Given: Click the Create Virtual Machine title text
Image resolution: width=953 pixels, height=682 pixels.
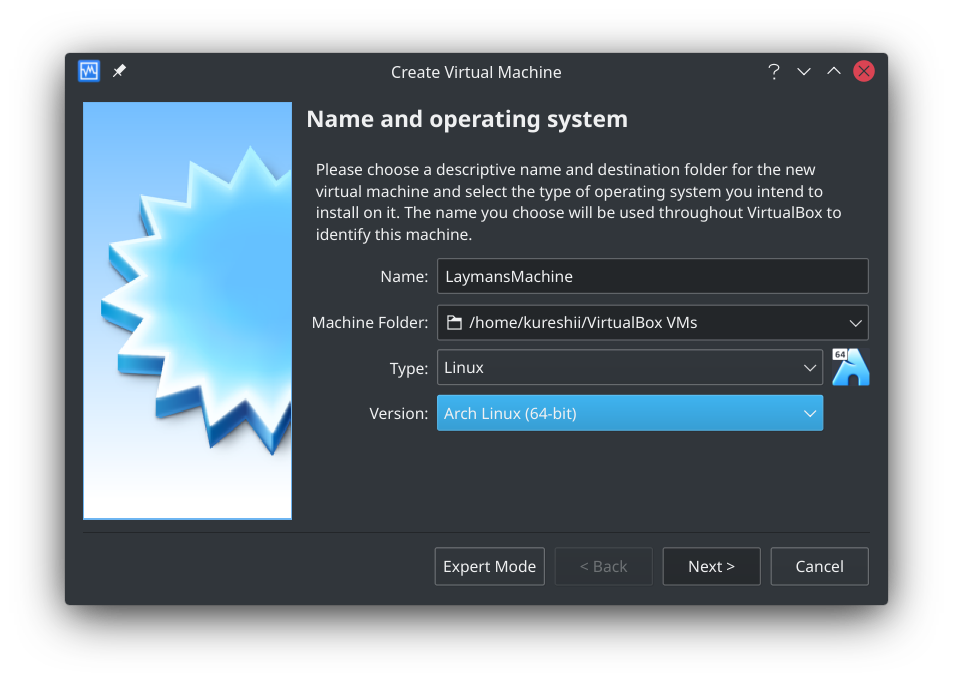Looking at the screenshot, I should tap(476, 72).
